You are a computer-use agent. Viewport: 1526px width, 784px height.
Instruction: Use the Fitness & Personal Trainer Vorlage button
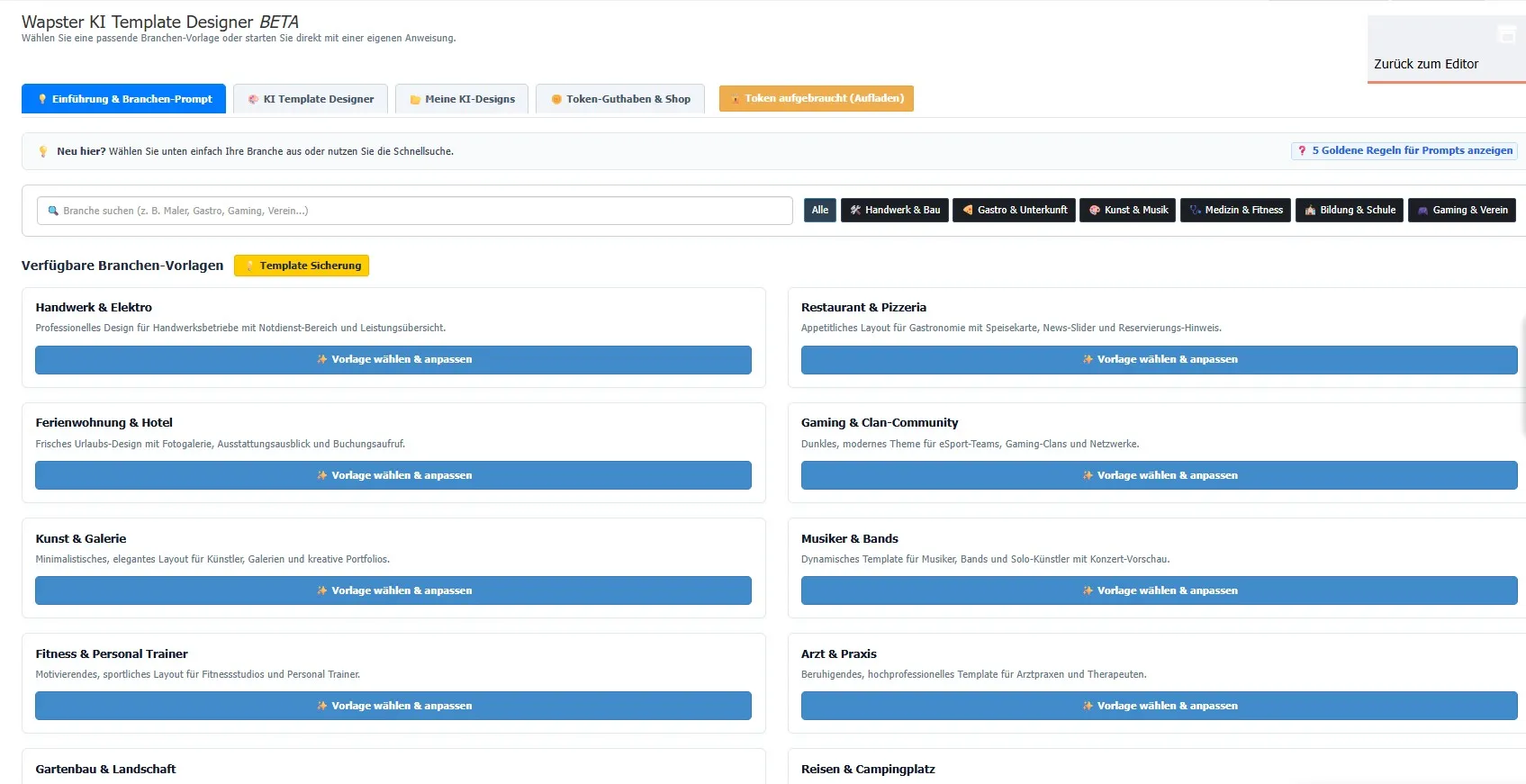393,706
